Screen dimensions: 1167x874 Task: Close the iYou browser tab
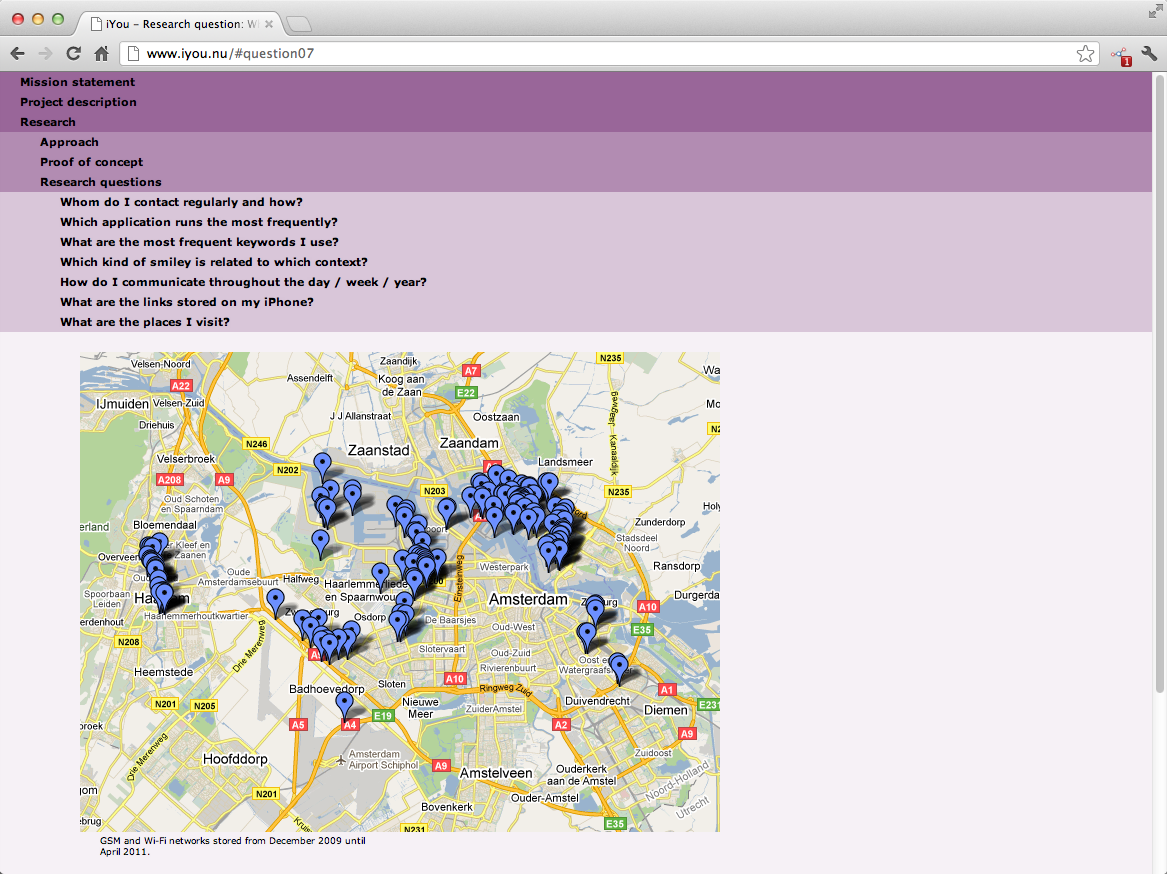(269, 24)
